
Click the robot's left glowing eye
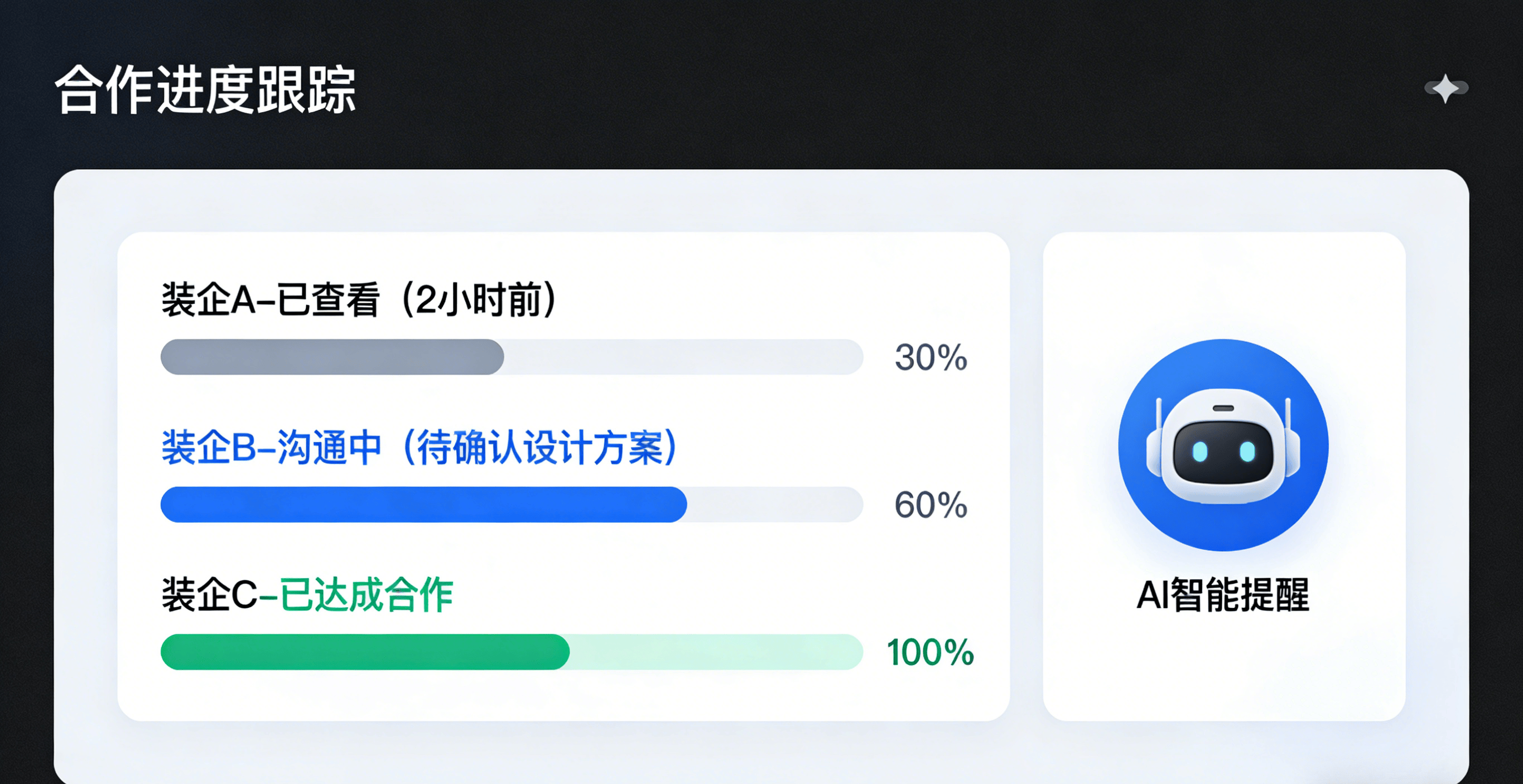1199,452
